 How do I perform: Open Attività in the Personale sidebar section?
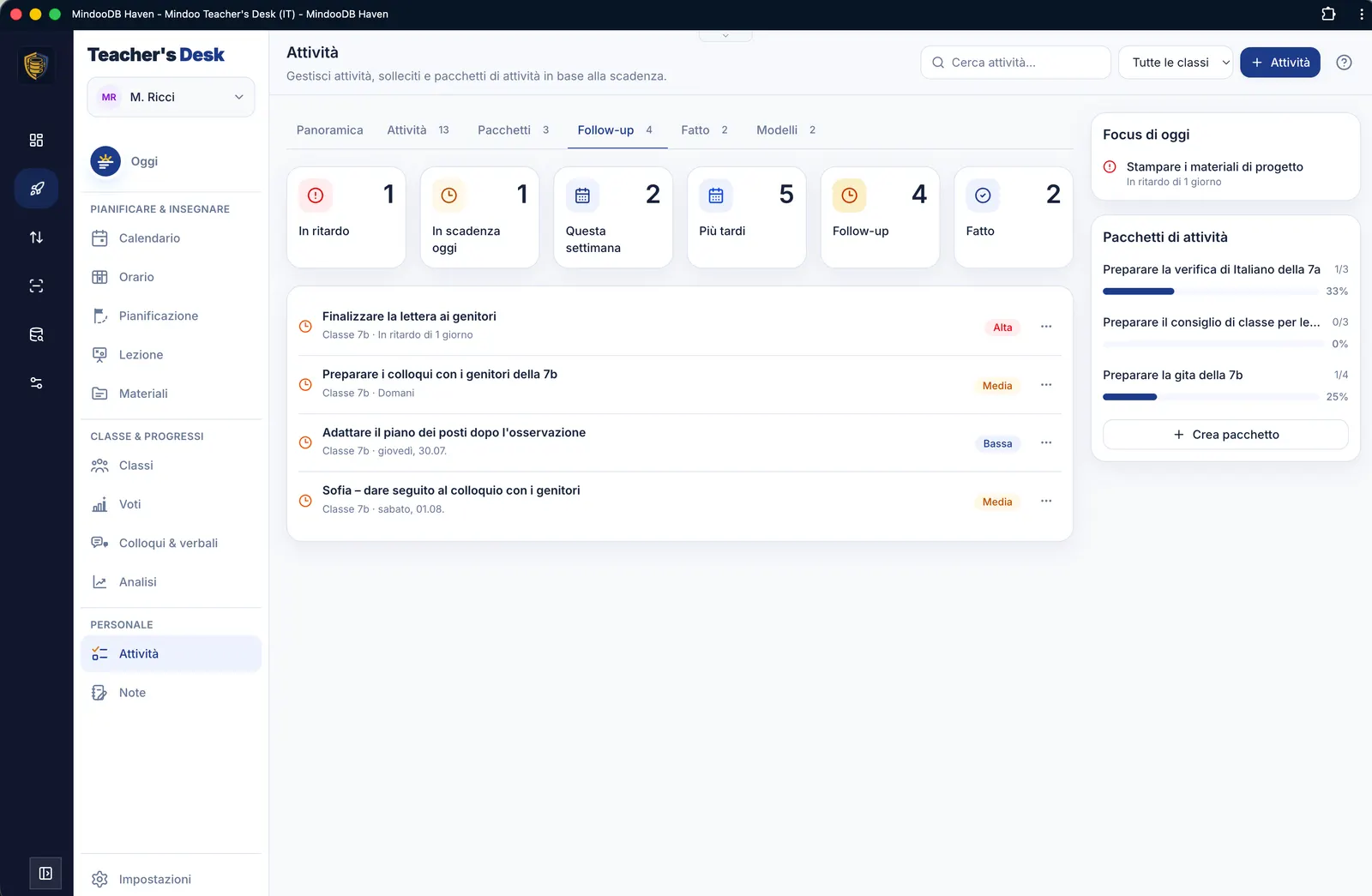[171, 654]
